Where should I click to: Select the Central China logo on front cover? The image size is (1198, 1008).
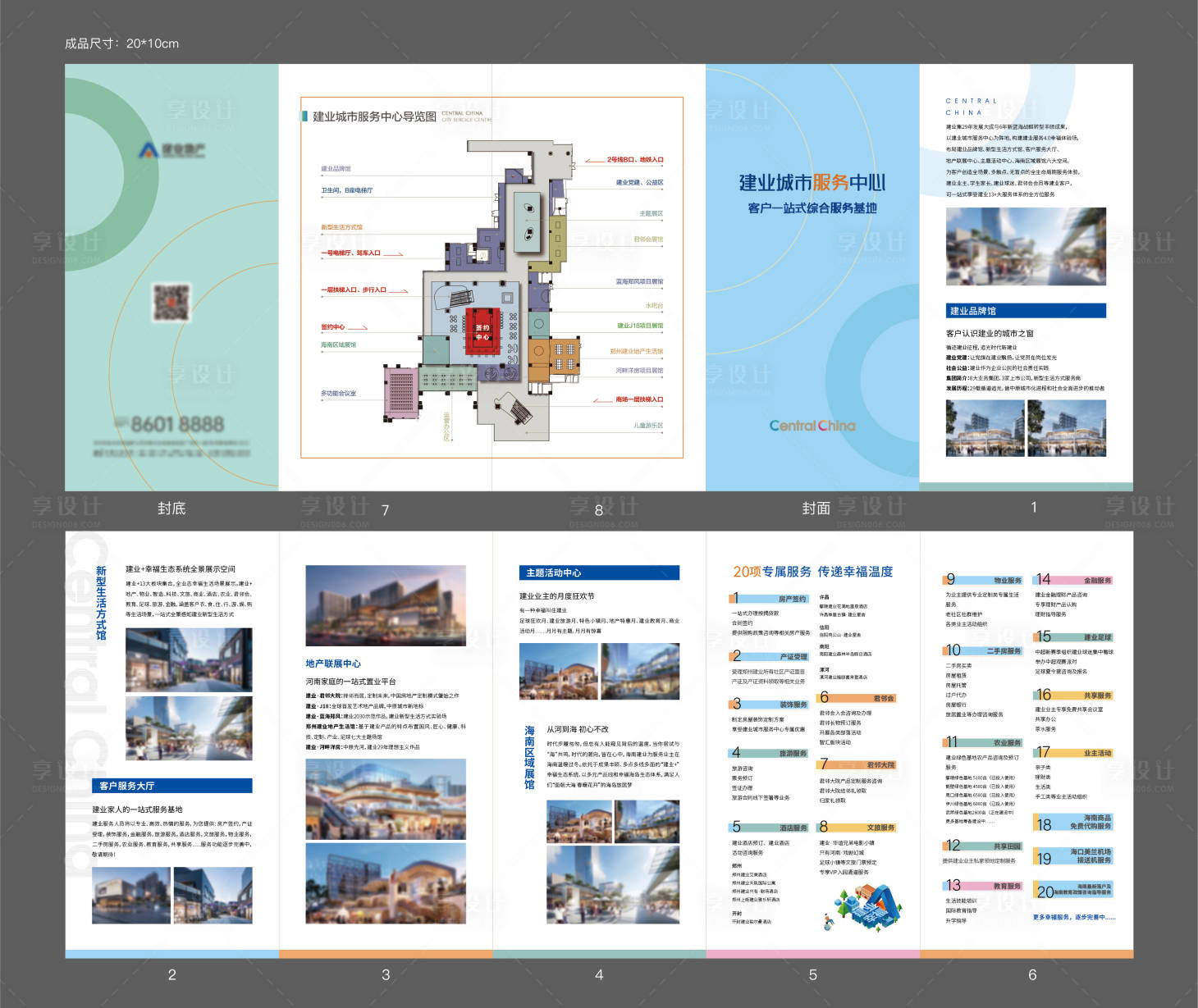click(812, 426)
